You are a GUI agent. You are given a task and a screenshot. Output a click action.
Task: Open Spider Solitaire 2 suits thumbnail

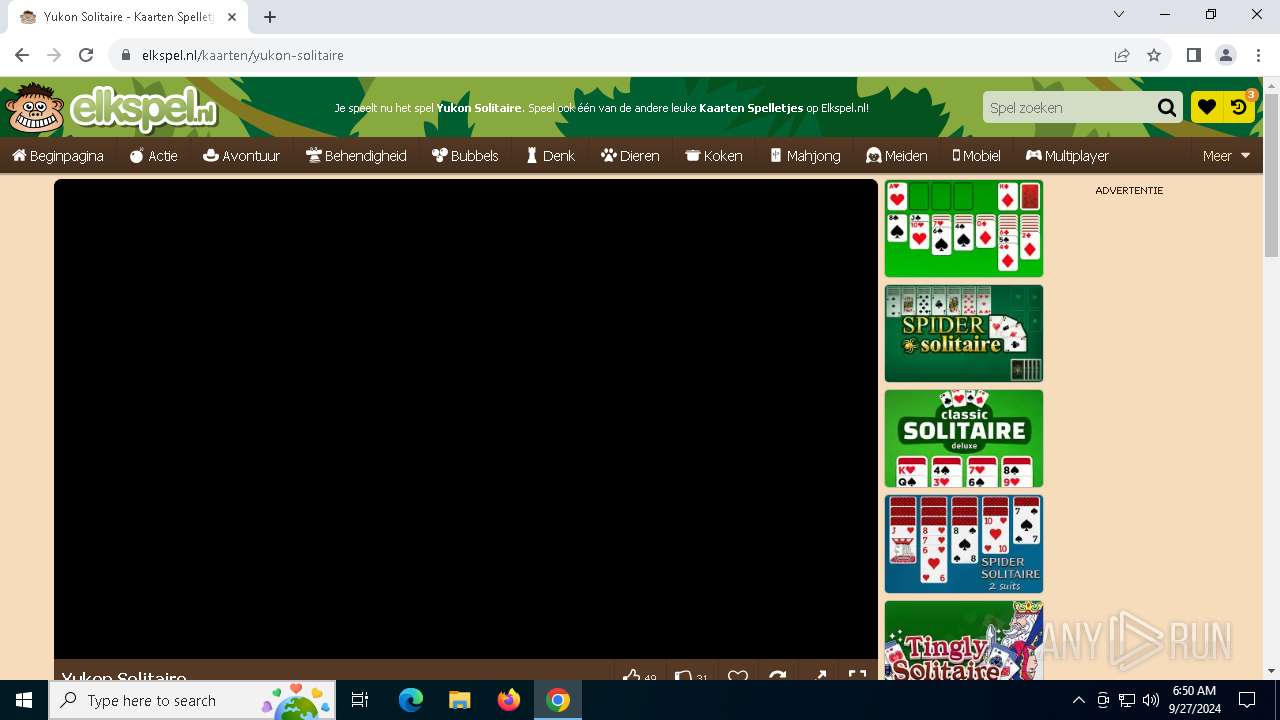964,543
